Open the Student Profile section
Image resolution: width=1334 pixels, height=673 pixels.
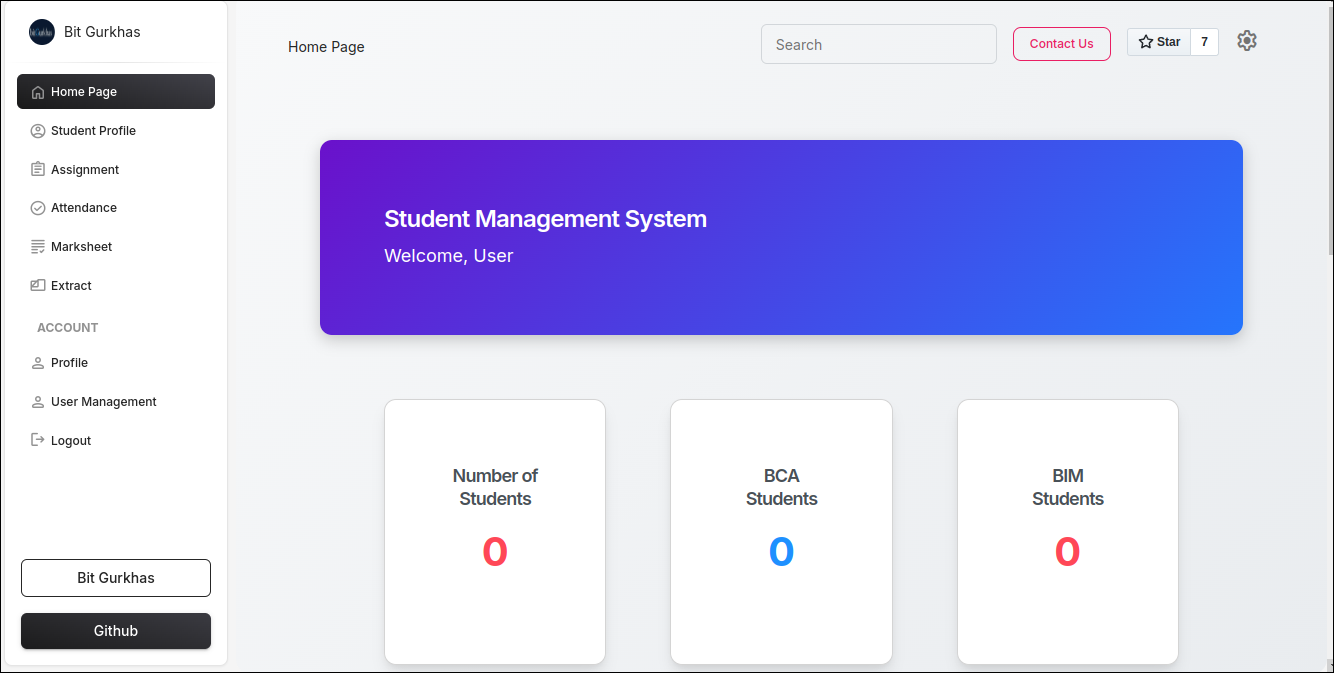(93, 130)
